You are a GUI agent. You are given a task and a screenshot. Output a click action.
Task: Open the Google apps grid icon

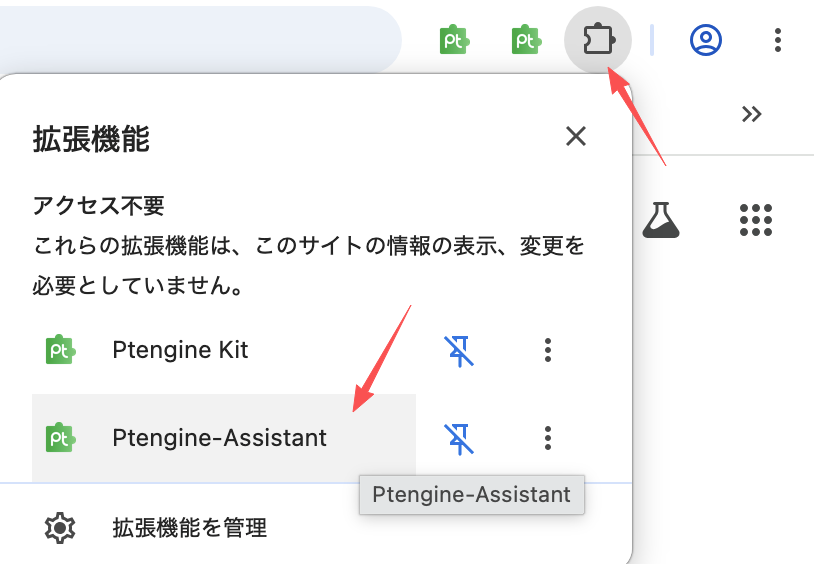coord(756,220)
